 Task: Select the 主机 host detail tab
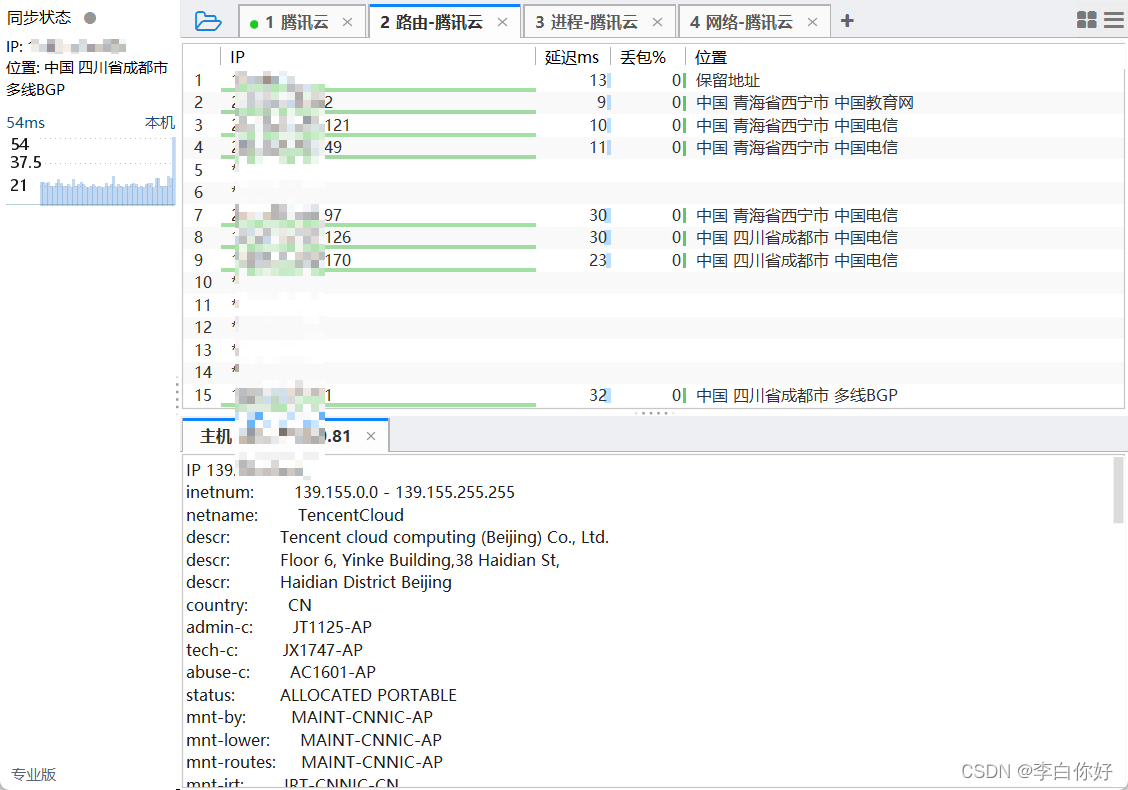pos(286,436)
